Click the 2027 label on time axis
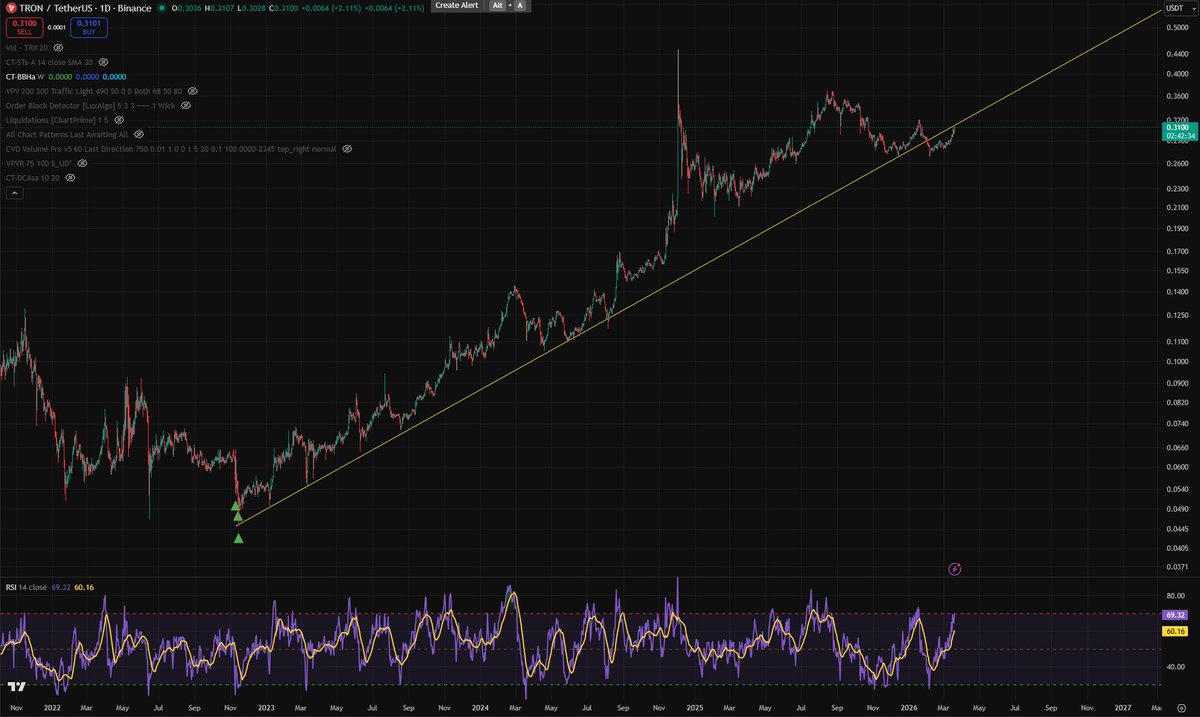Image resolution: width=1200 pixels, height=717 pixels. pos(1123,706)
